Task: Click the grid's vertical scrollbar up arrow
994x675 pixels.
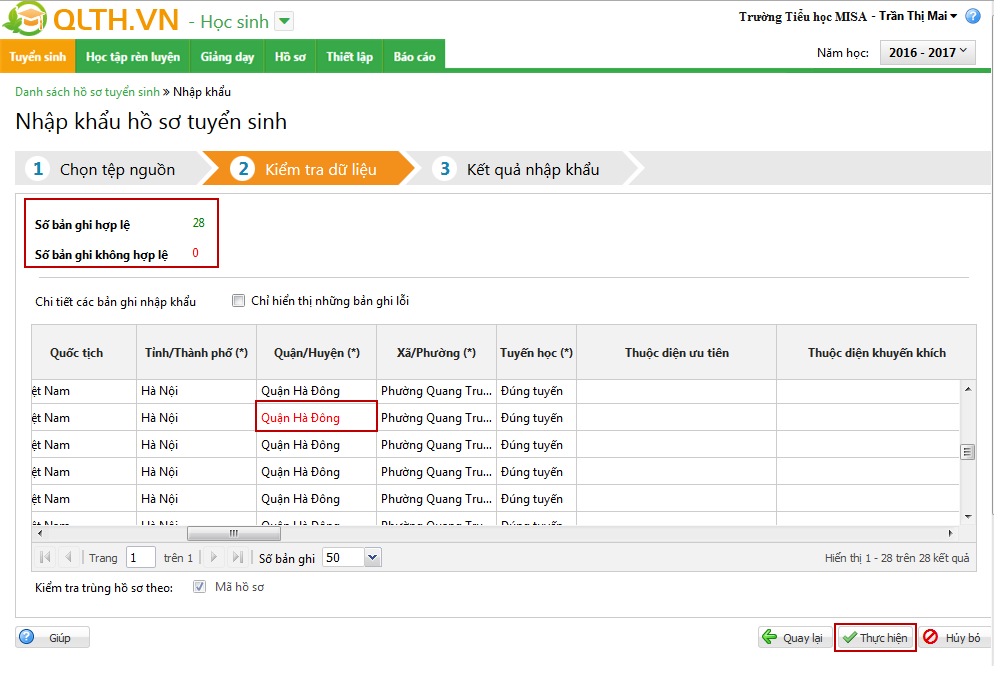Action: click(x=968, y=389)
